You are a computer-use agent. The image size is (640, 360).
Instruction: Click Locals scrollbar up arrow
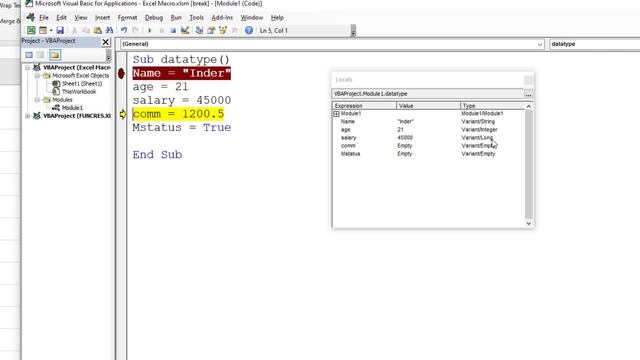point(529,106)
